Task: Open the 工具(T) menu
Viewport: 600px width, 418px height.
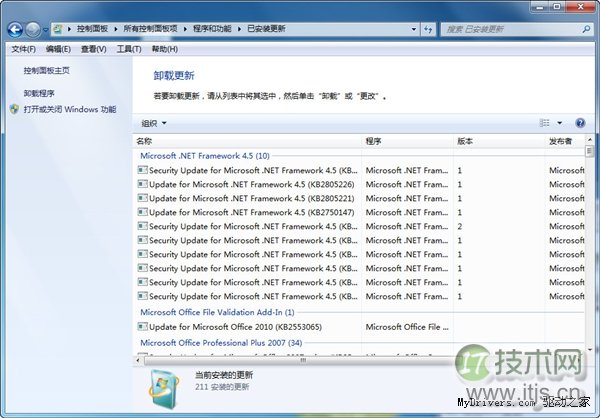Action: click(129, 49)
